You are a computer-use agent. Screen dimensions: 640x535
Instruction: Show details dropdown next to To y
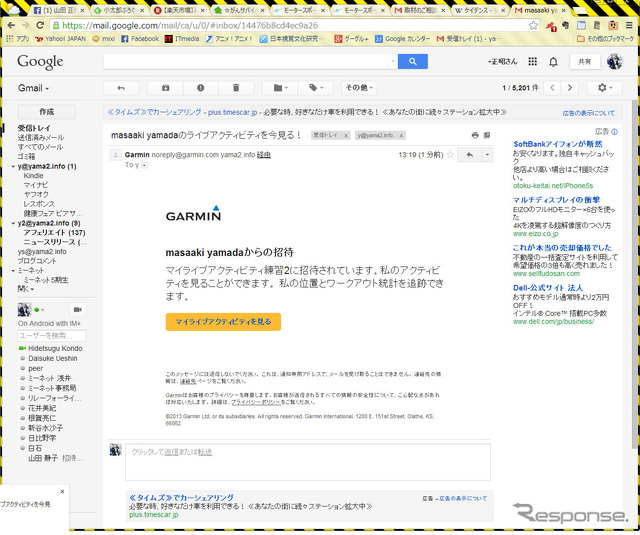tap(144, 165)
